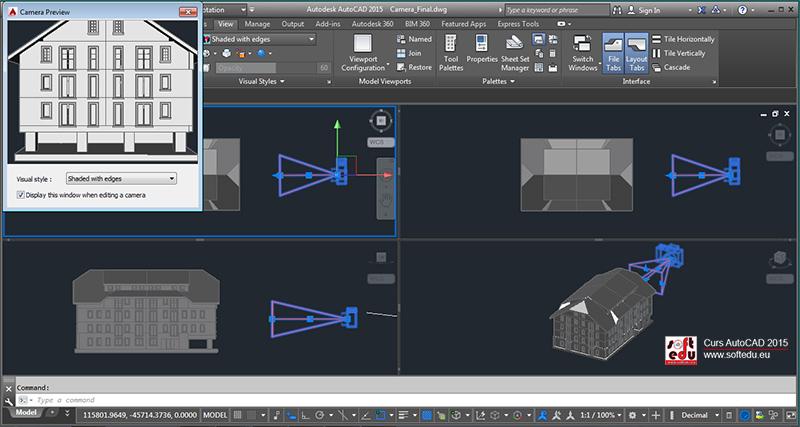Click the Switch Windows button
Viewport: 800px width, 427px height.
[583, 53]
